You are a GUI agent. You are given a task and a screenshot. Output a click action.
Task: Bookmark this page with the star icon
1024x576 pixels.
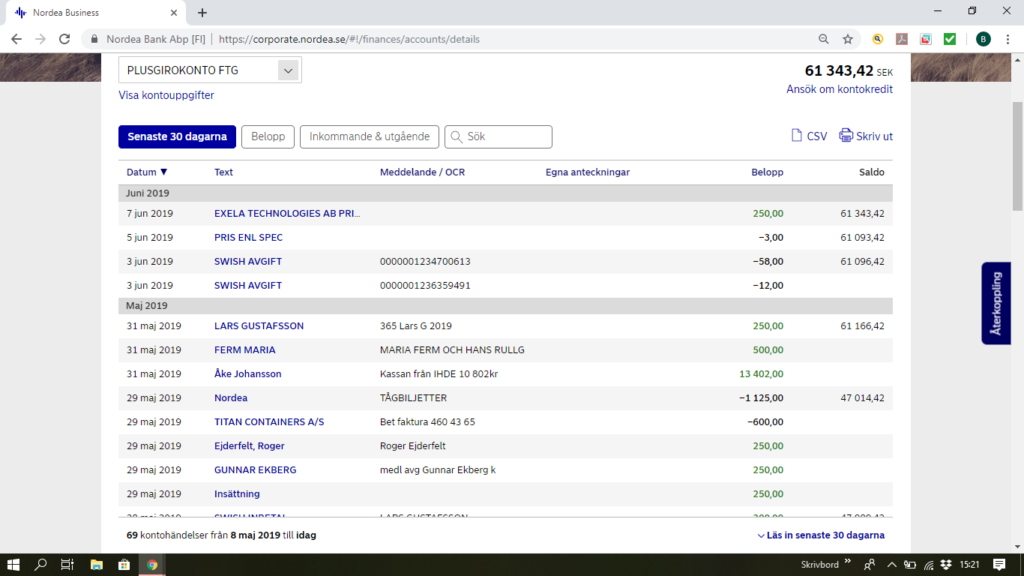coord(848,39)
